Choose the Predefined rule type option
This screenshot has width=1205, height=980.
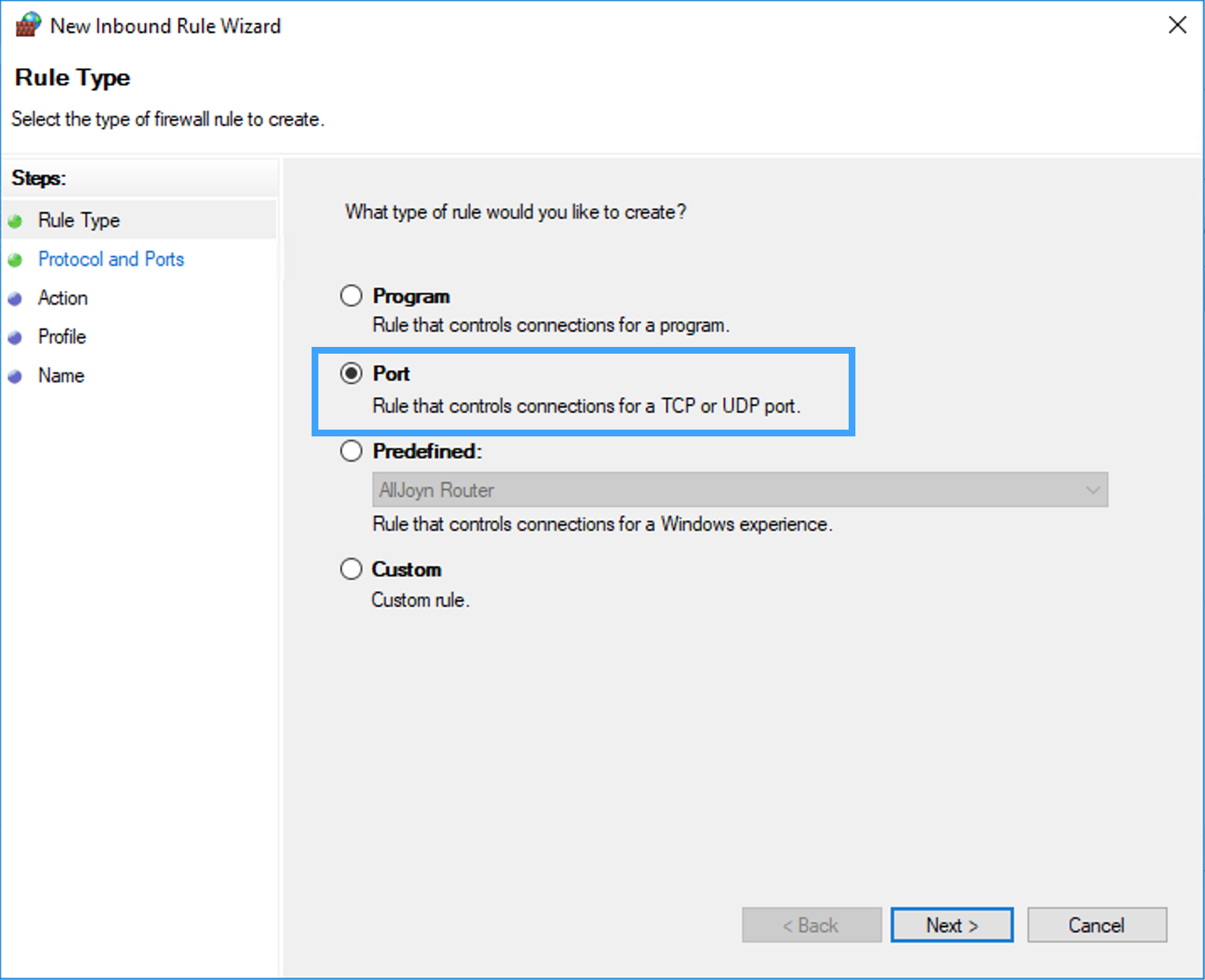click(351, 452)
